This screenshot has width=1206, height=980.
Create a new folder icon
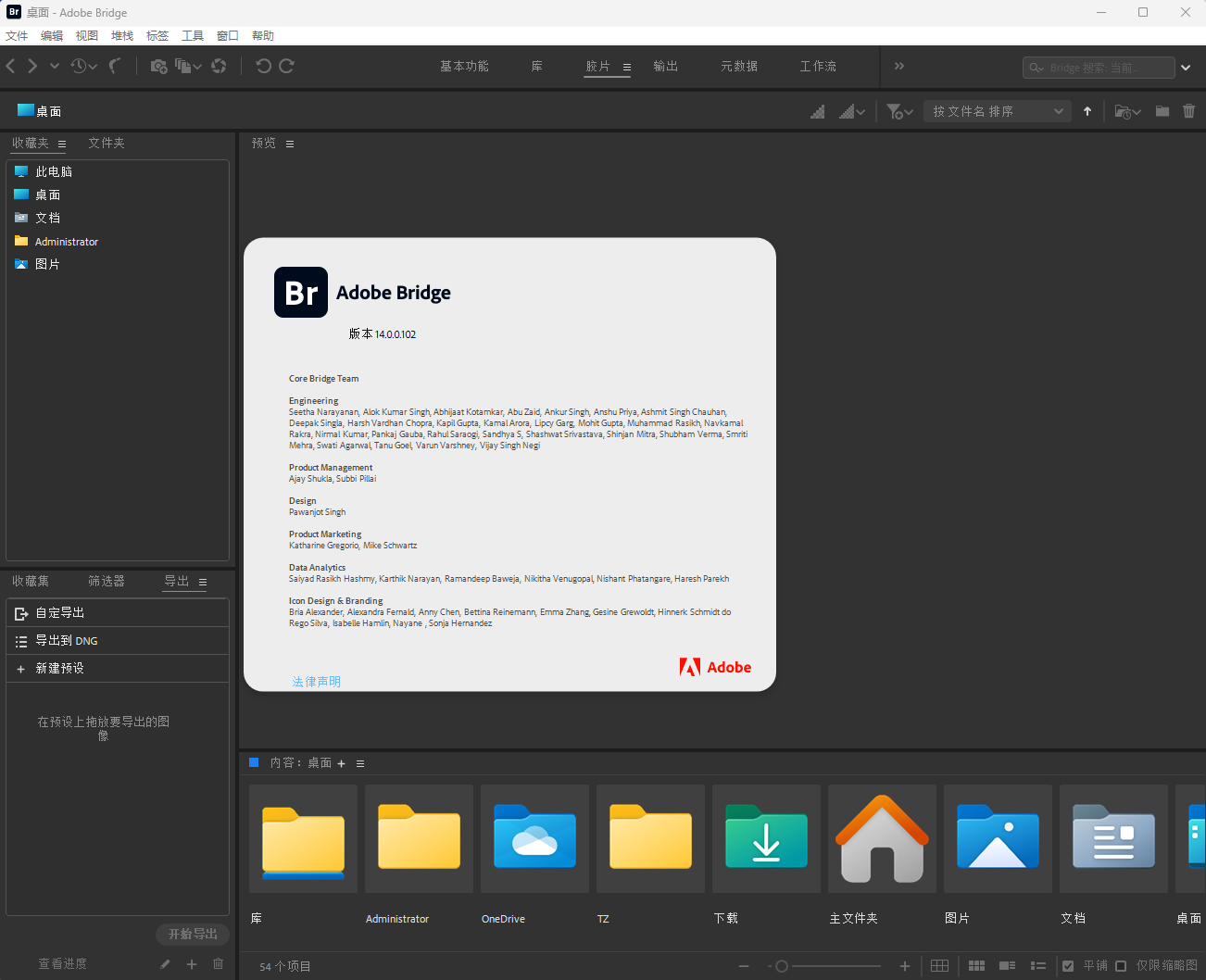(1162, 111)
